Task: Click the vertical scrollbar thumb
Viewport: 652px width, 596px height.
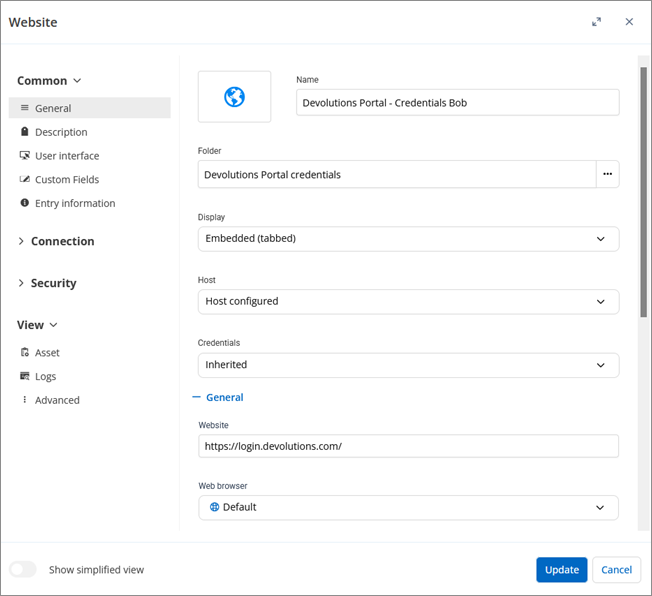Action: 643,192
